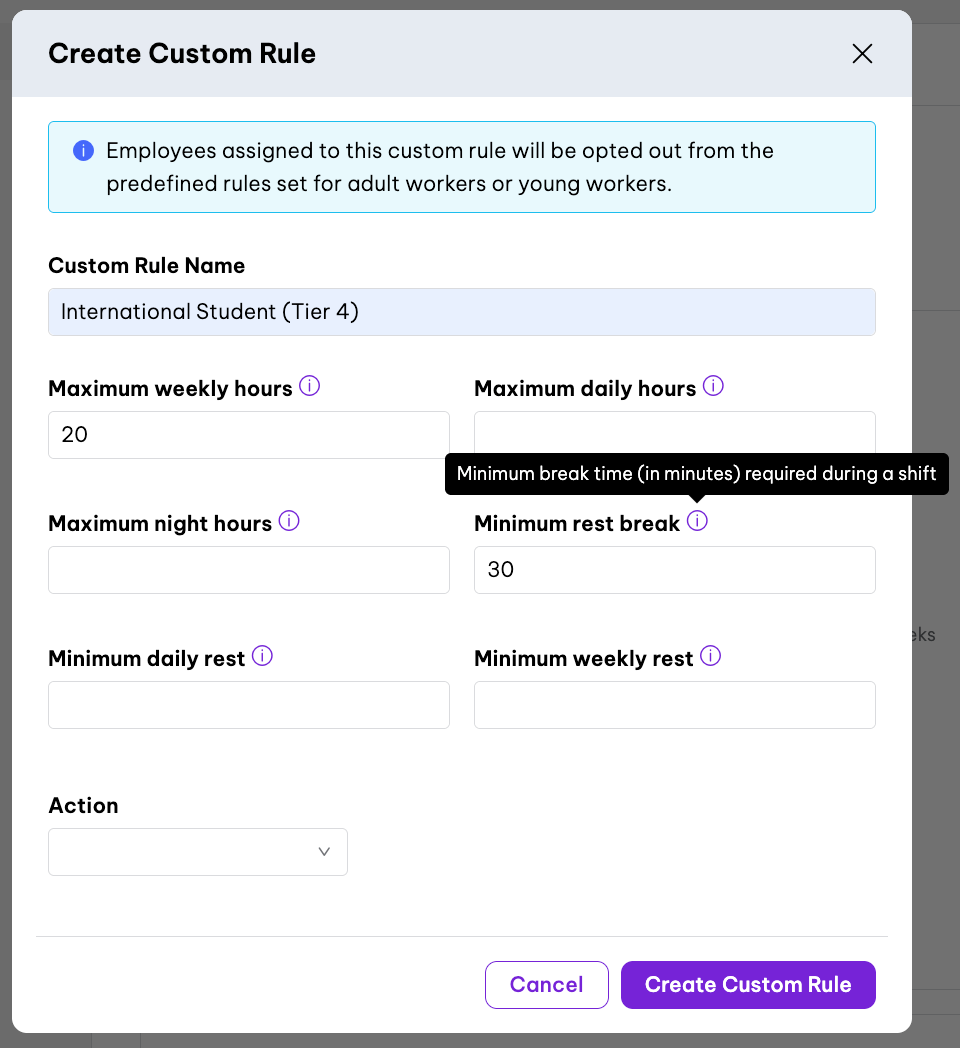Click the Minimum rest break info icon
This screenshot has width=960, height=1048.
click(x=698, y=521)
